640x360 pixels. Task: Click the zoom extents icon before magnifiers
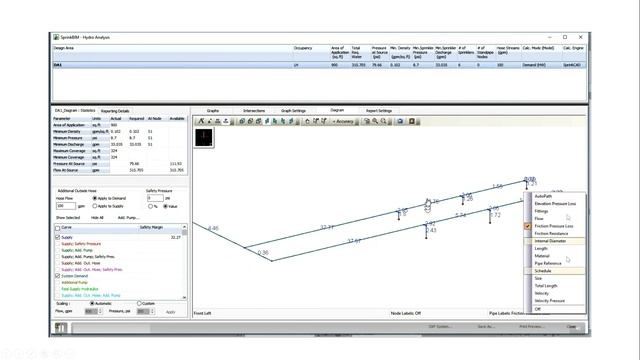[x=367, y=121]
